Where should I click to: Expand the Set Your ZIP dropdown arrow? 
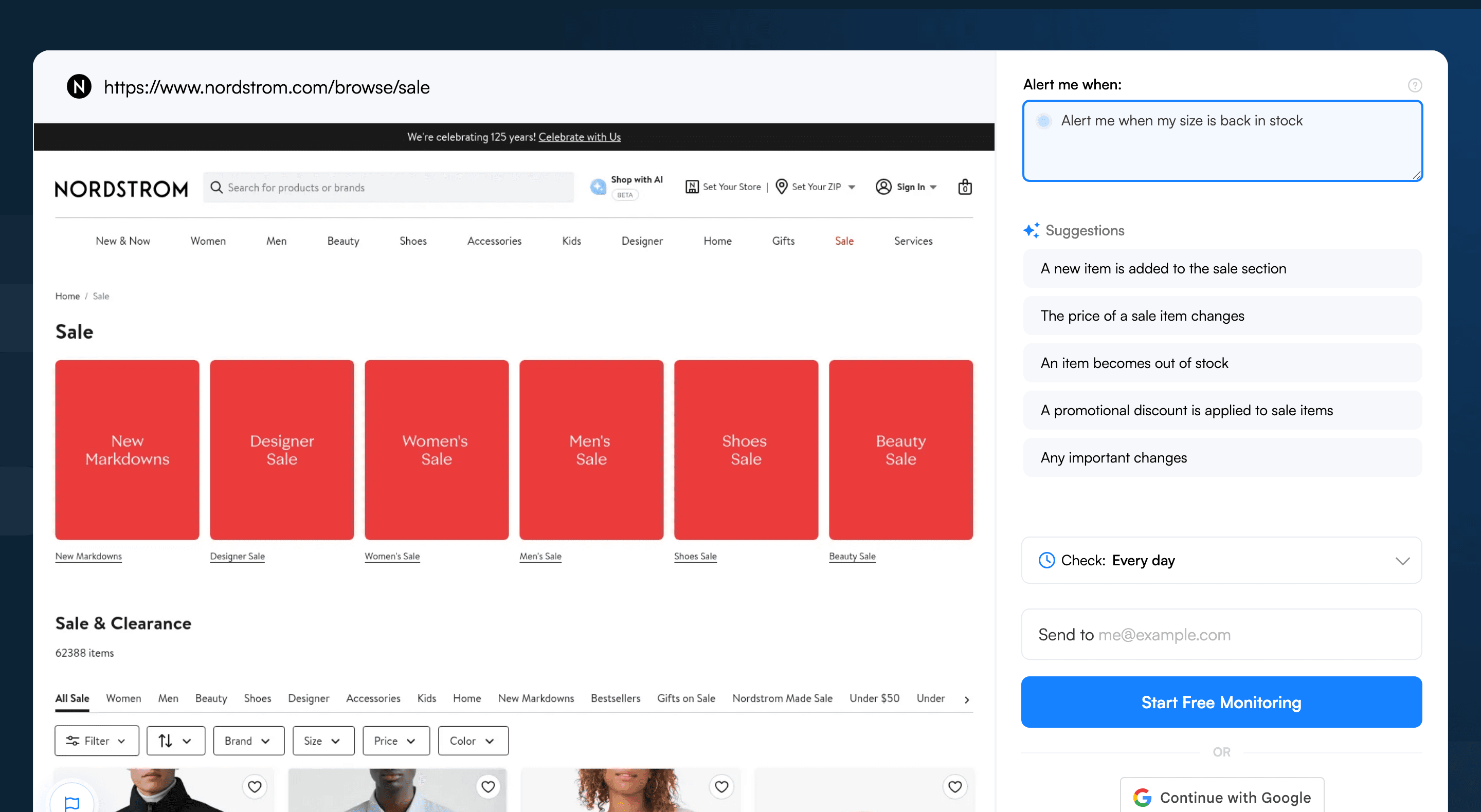click(x=852, y=188)
